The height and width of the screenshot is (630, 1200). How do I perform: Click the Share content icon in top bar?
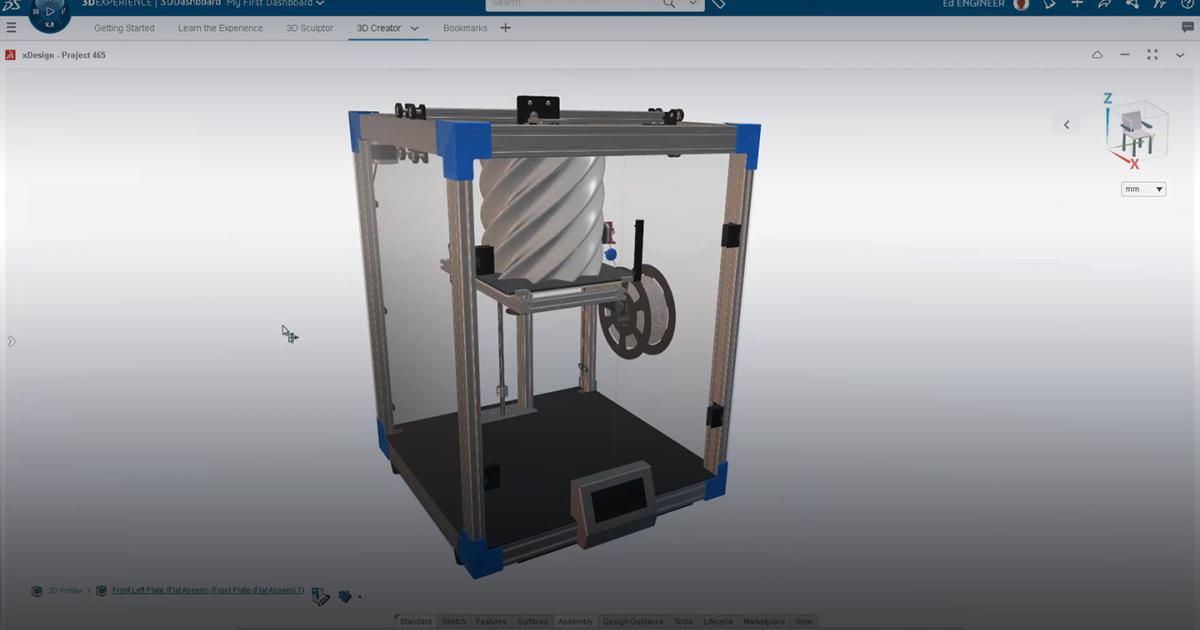point(1104,4)
